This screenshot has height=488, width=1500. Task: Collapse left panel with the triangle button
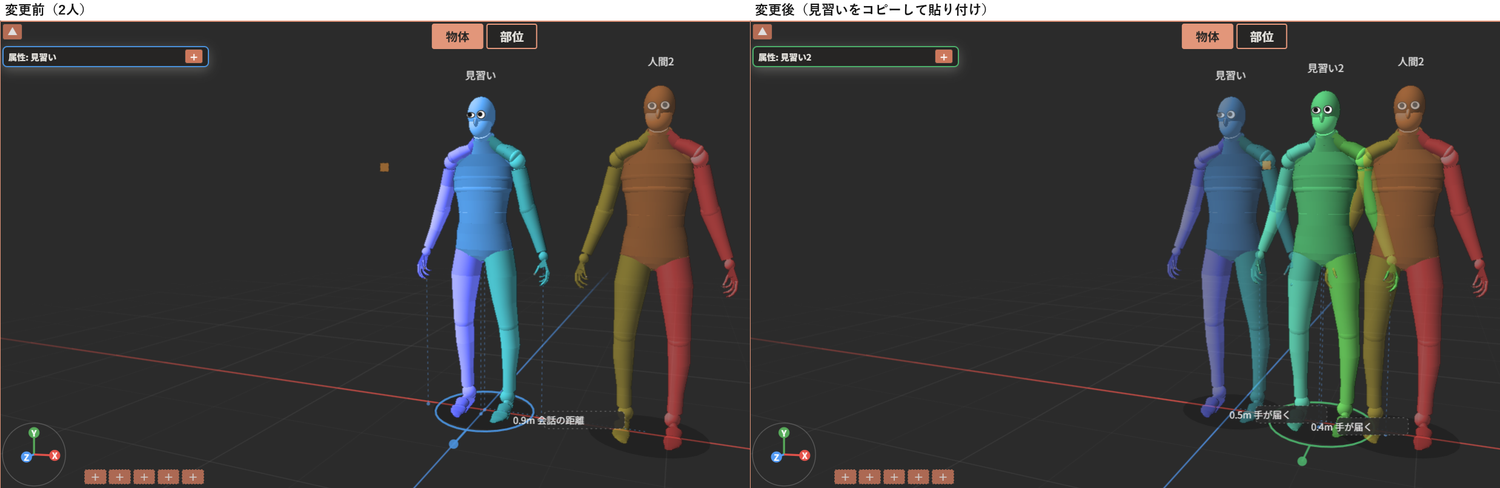pos(13,32)
